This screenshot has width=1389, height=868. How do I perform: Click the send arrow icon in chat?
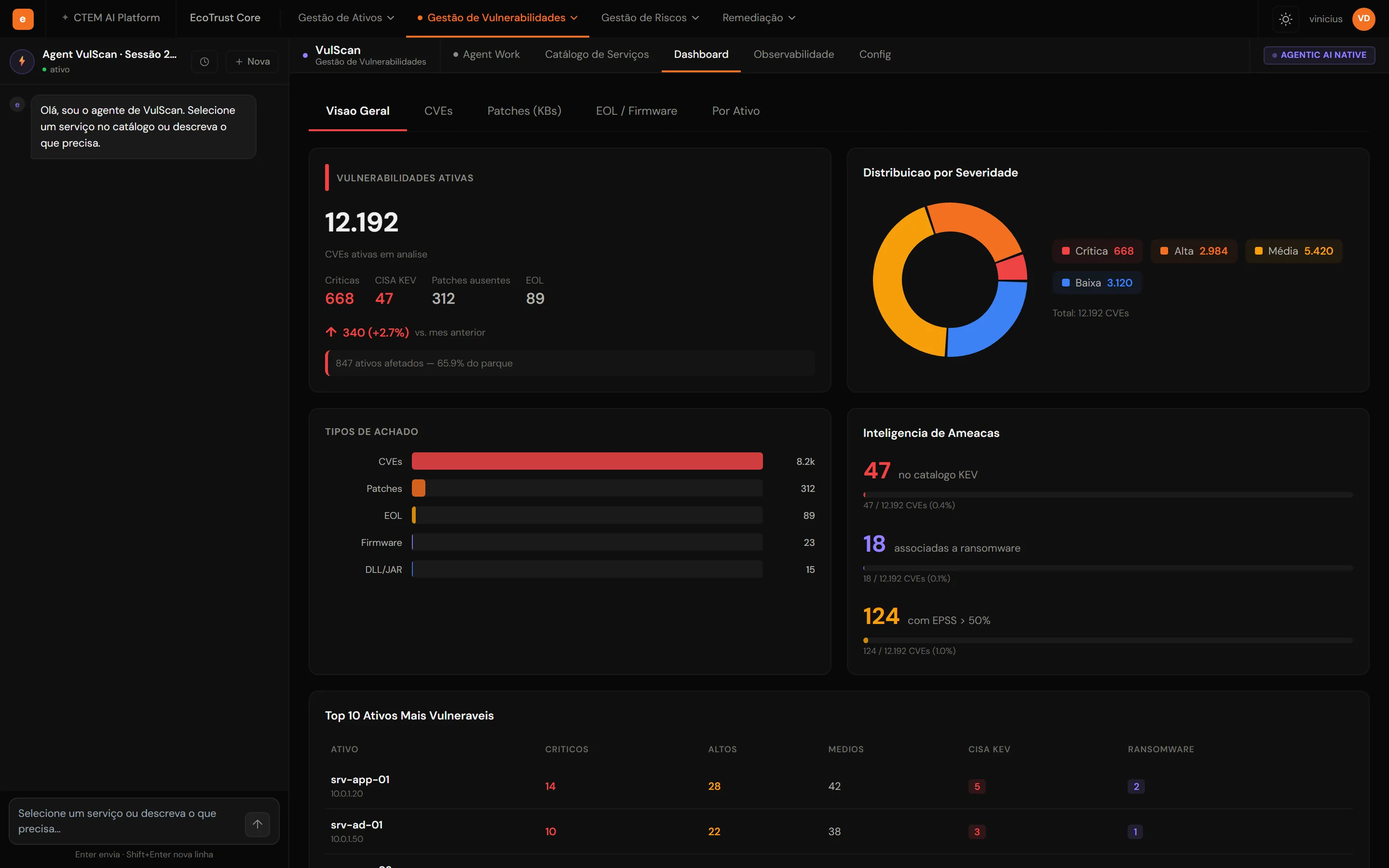[257, 824]
